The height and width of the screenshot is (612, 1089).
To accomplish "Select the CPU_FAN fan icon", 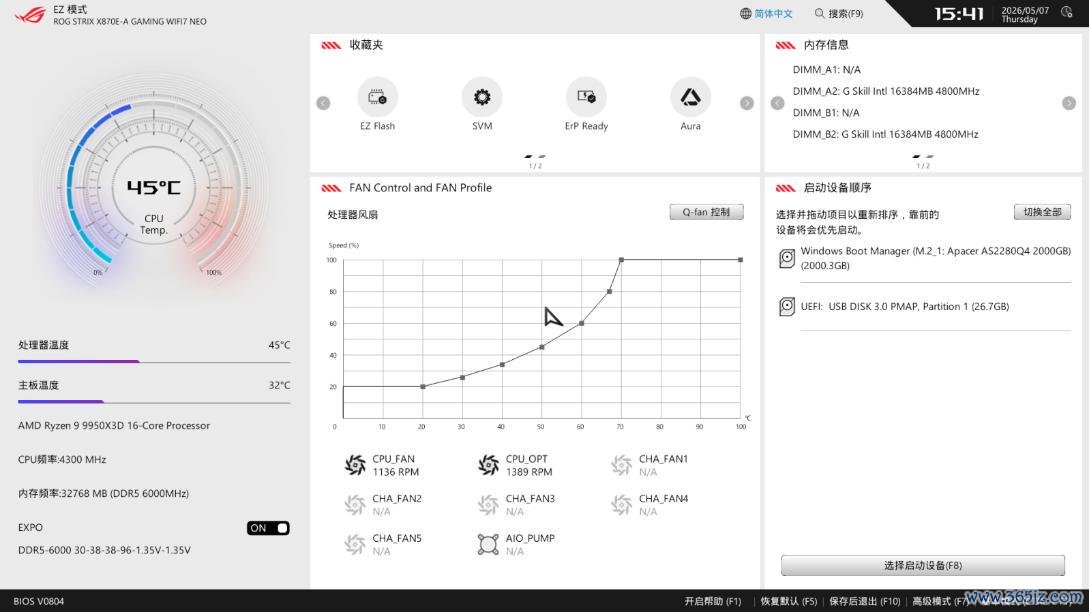I will click(355, 465).
